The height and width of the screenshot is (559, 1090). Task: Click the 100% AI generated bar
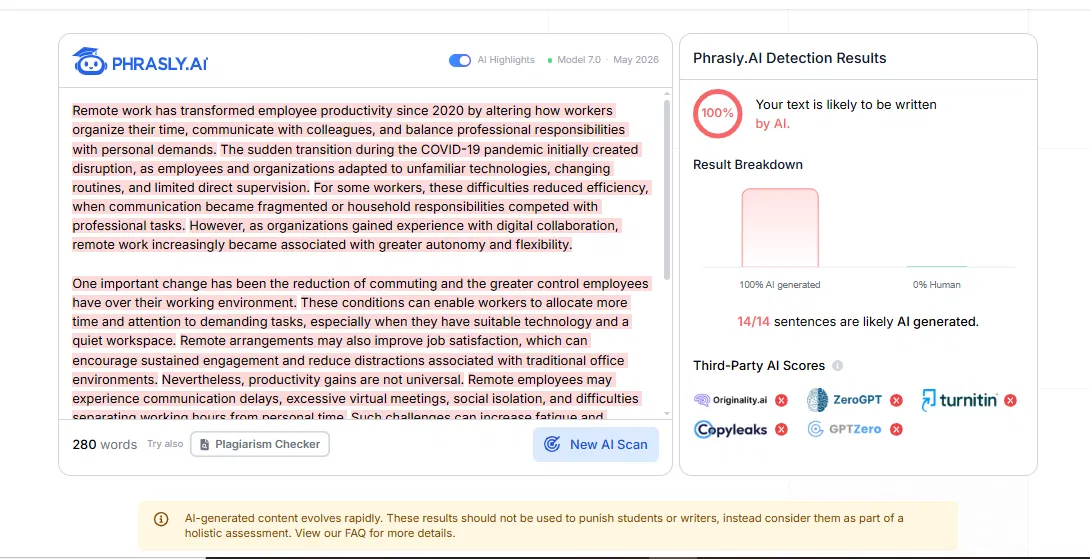click(780, 227)
